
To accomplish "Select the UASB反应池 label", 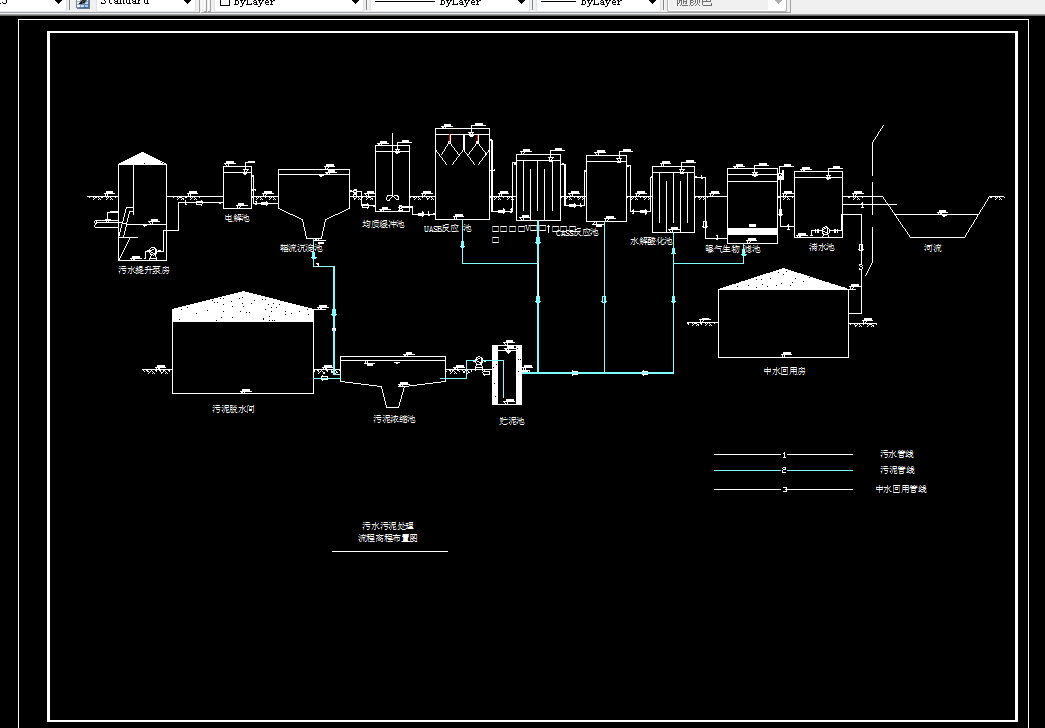I will coord(447,228).
